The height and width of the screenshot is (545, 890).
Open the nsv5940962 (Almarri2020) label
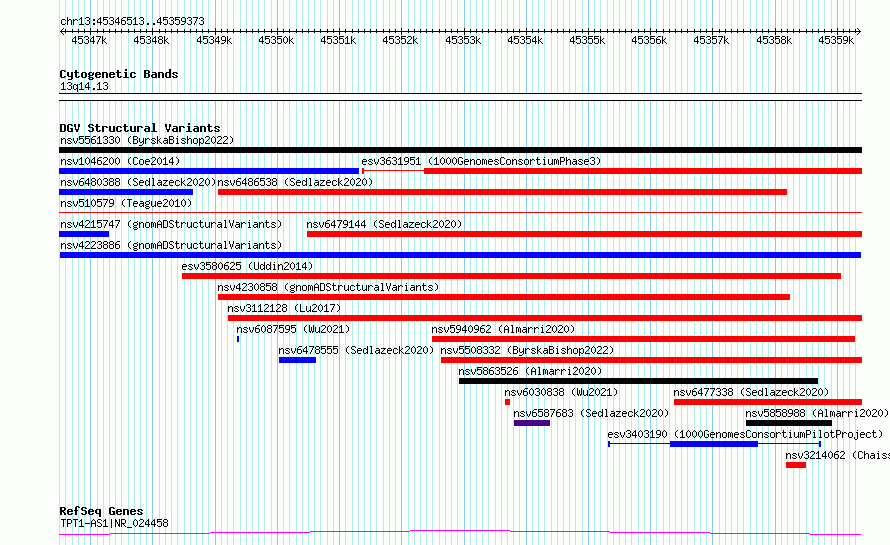(x=503, y=329)
